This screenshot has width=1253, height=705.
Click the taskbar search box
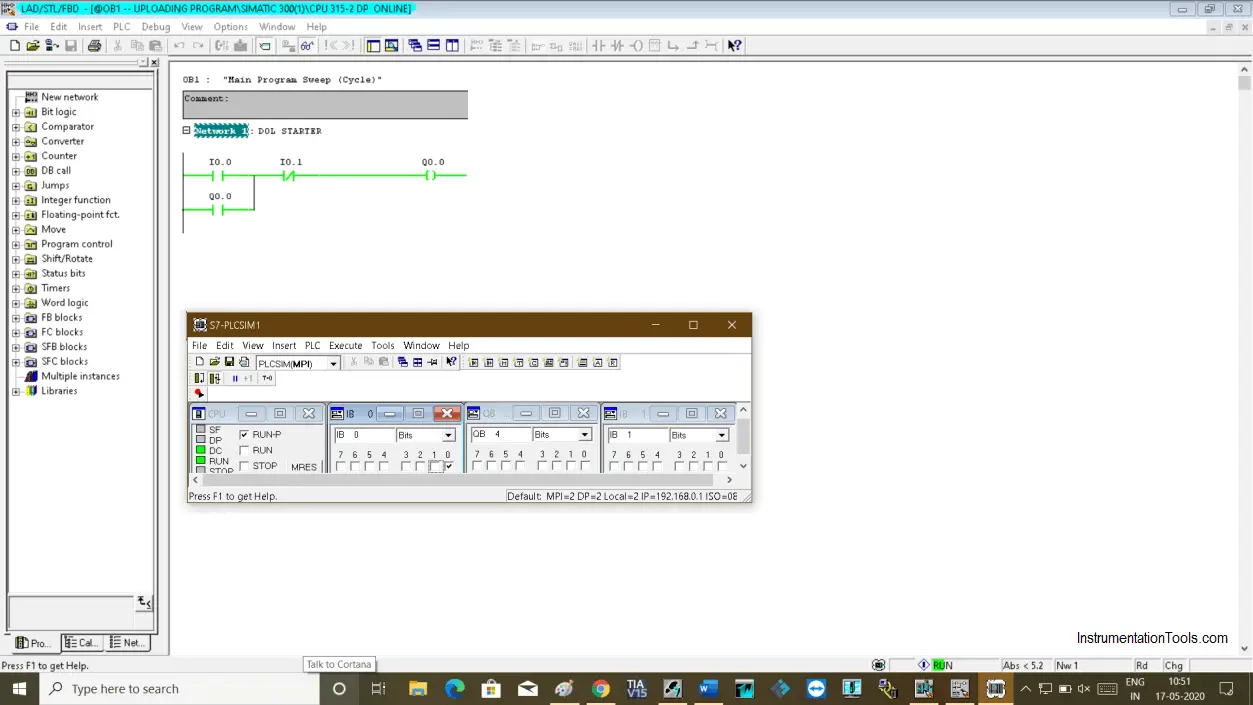coord(180,688)
